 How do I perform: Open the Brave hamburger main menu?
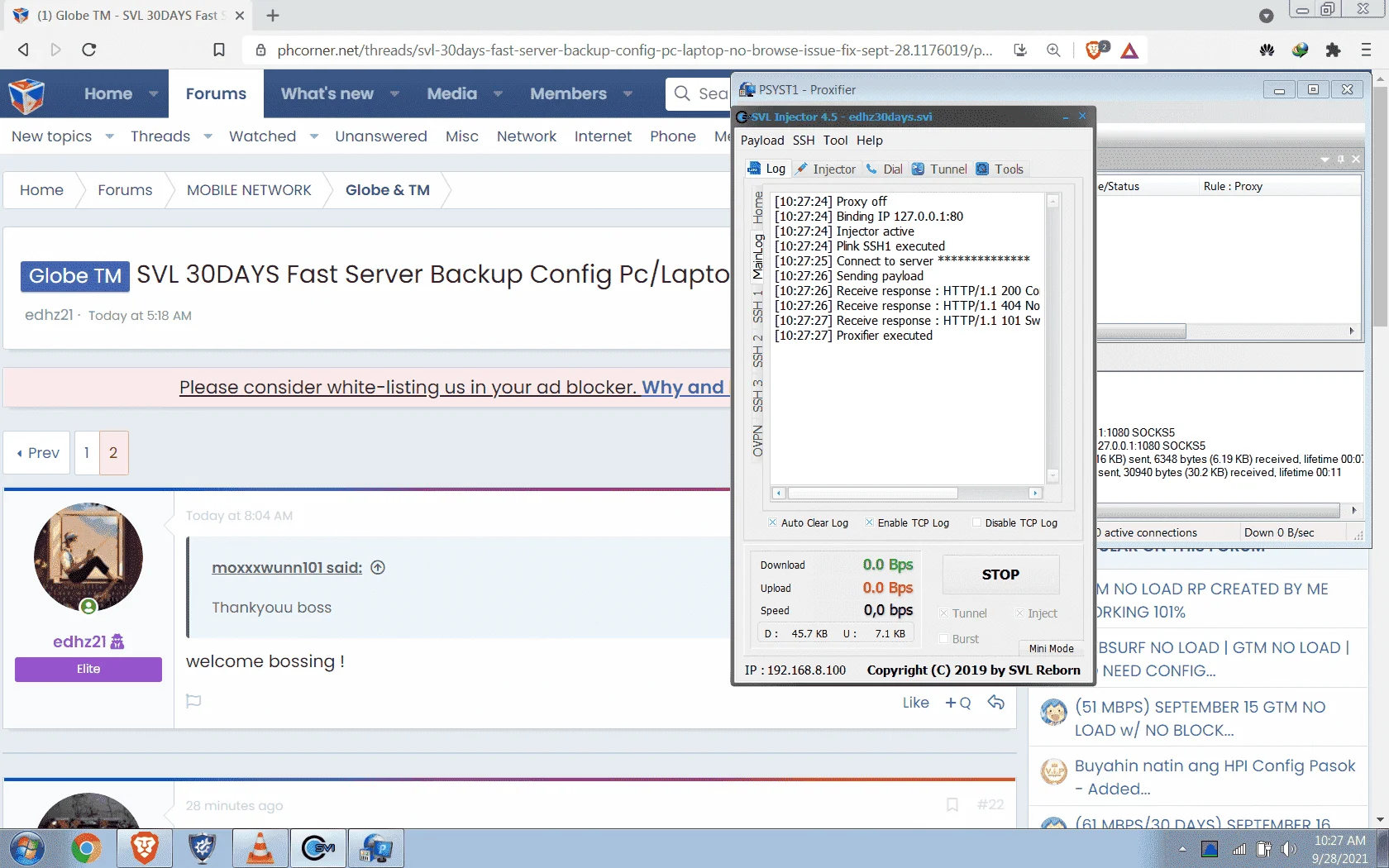[1366, 50]
